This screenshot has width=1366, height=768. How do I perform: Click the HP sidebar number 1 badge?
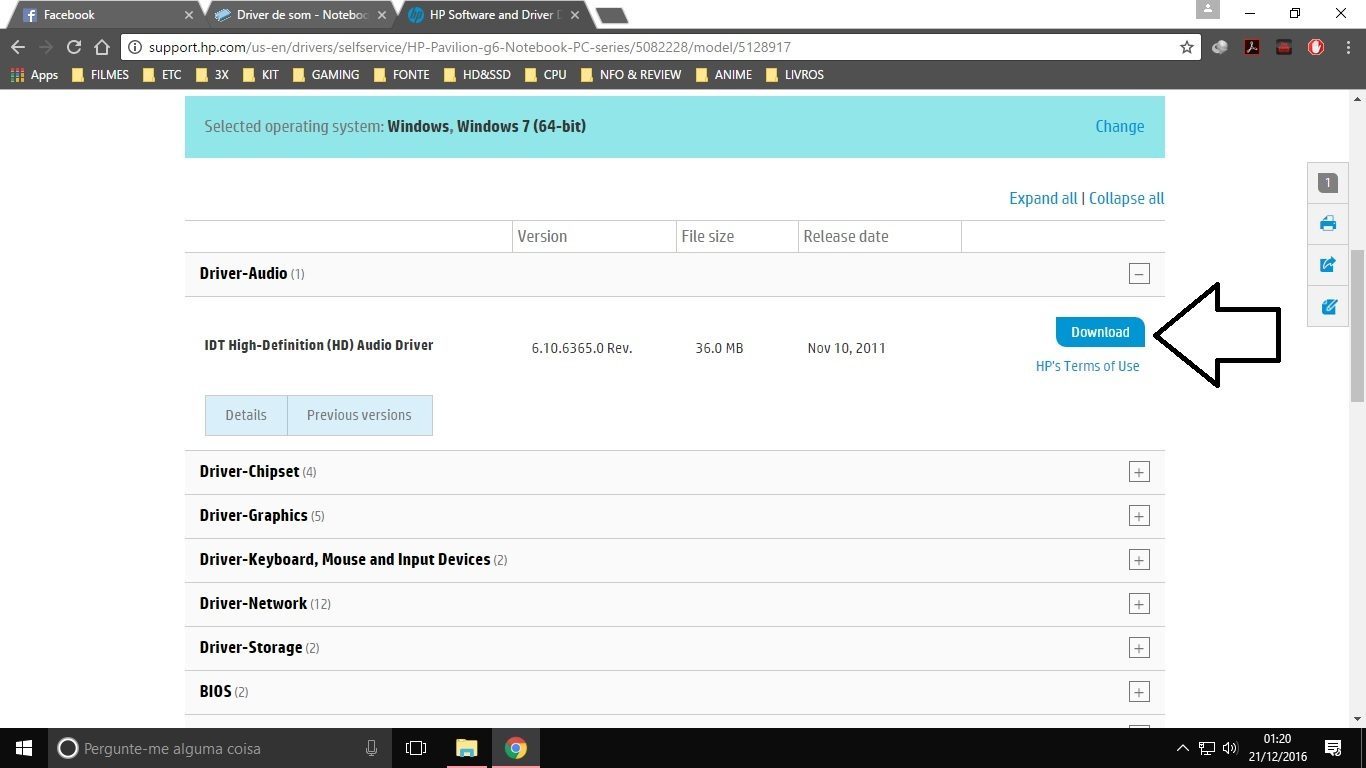click(x=1328, y=183)
